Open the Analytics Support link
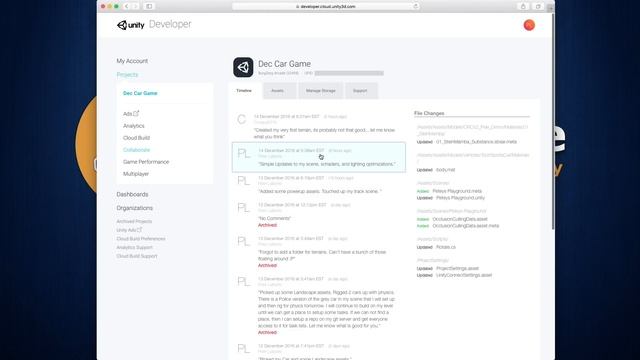 coord(134,247)
